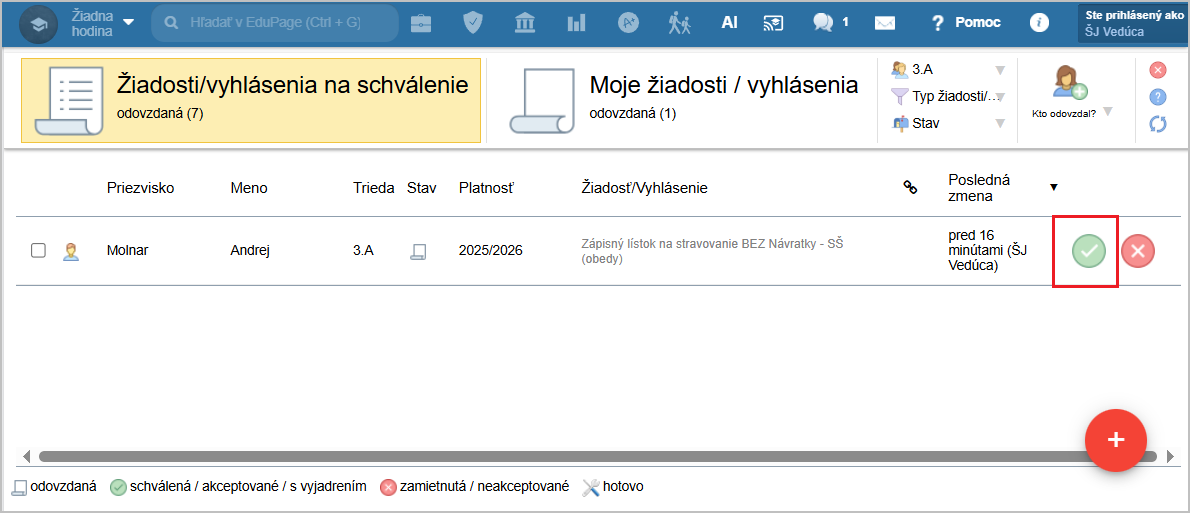Reject Molnar's request with red X
This screenshot has width=1190, height=513.
(1137, 251)
